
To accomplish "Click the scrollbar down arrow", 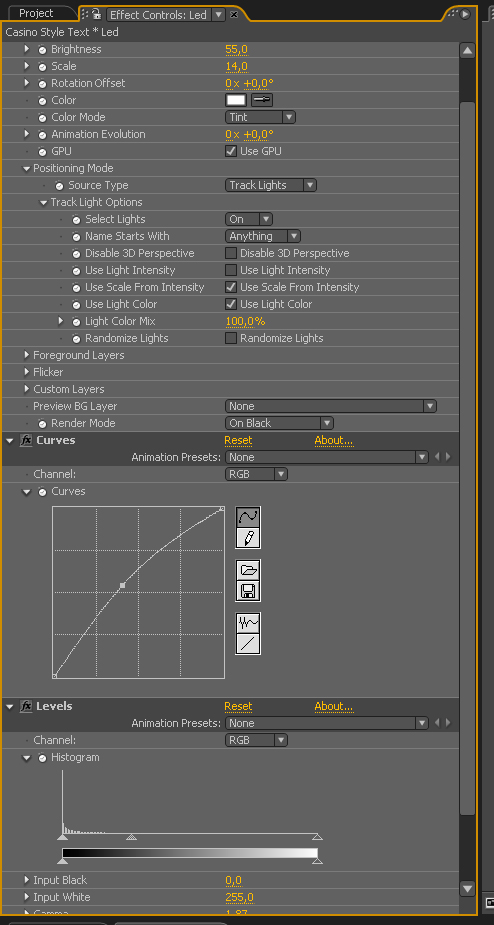I will pyautogui.click(x=467, y=888).
